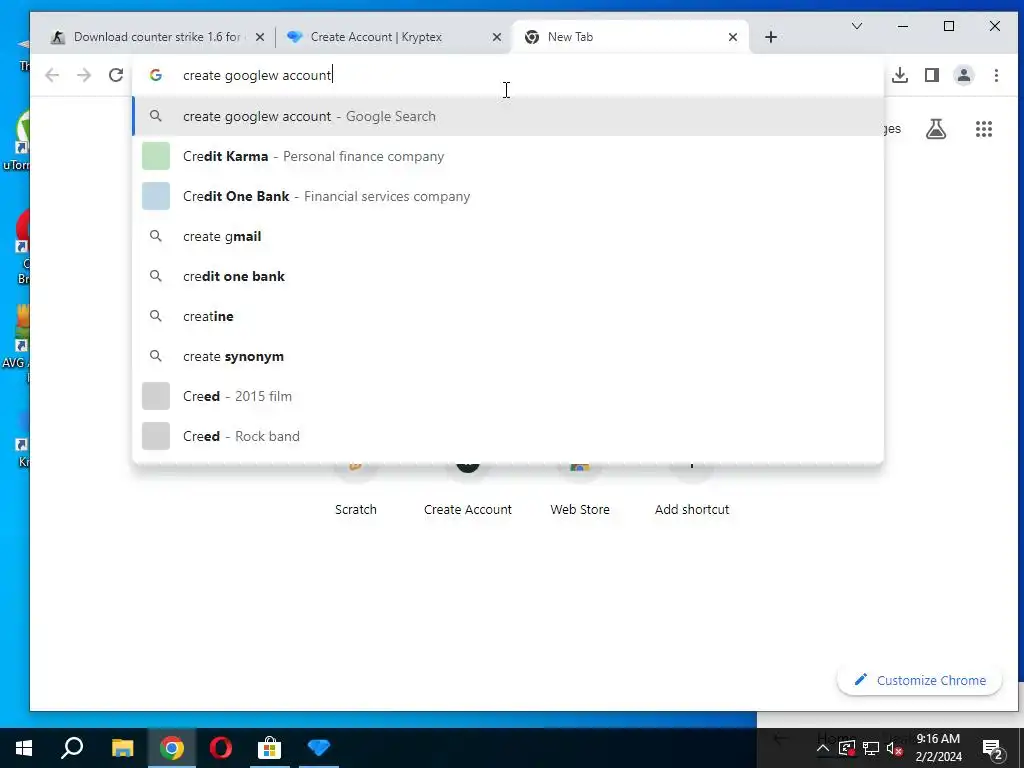Select Creed Rock band suggestion
The width and height of the screenshot is (1024, 768).
click(508, 436)
